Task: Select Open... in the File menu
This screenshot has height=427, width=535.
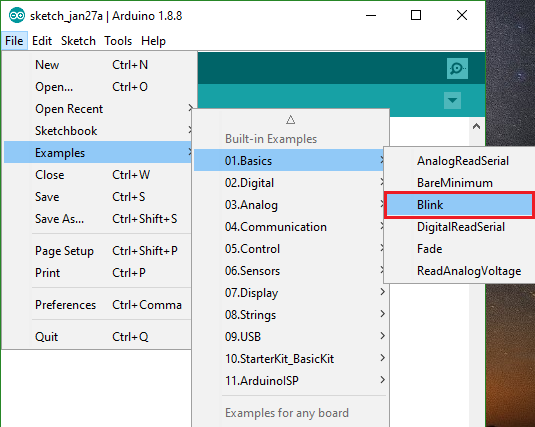Action: [98, 87]
